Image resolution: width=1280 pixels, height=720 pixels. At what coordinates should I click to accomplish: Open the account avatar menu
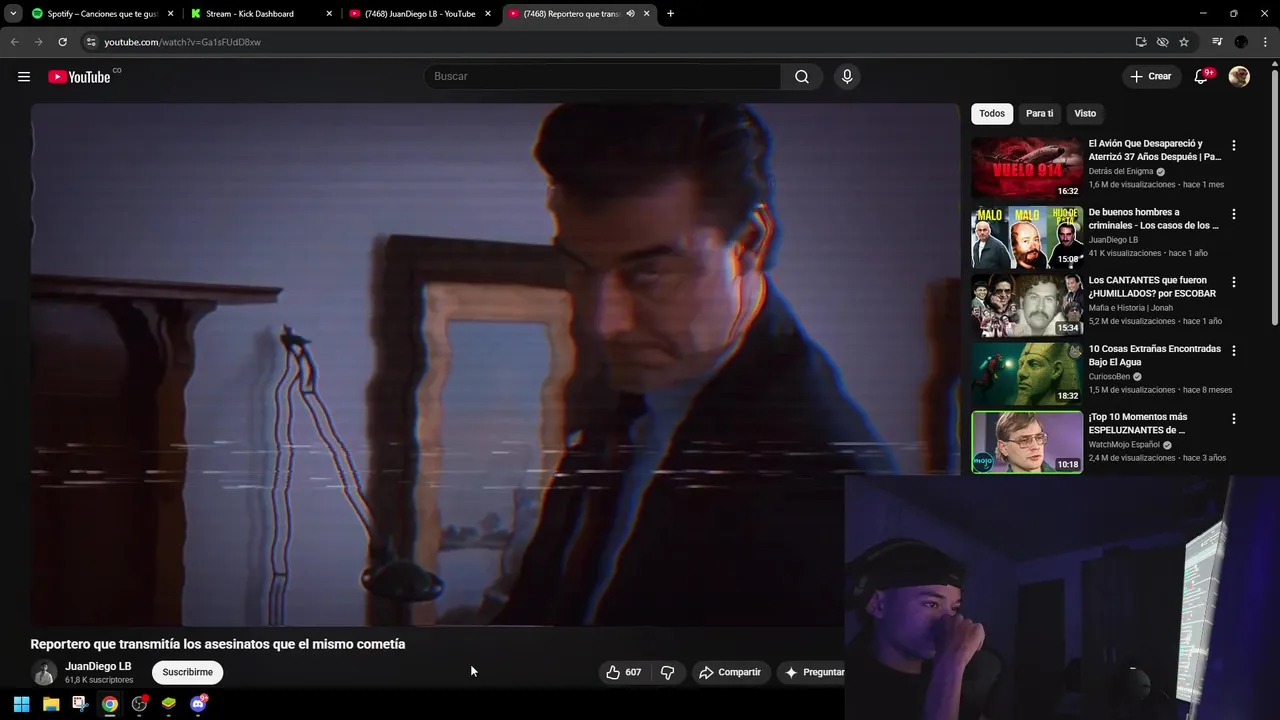(1239, 77)
